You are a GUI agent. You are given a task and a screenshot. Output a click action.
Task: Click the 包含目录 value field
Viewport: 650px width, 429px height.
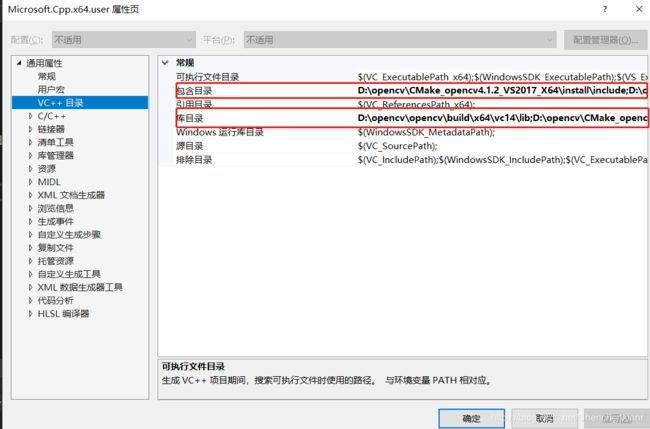point(500,91)
